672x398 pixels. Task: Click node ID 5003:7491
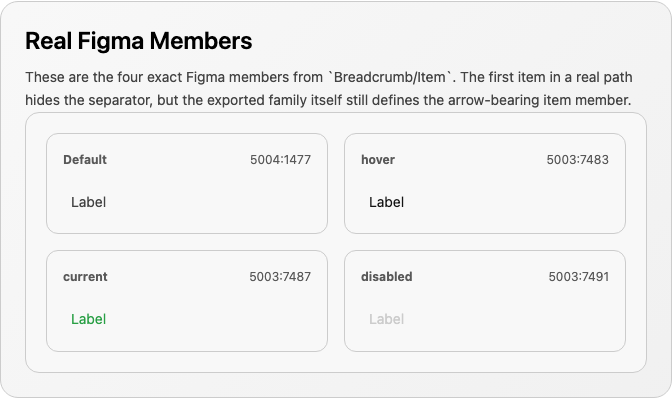[579, 277]
